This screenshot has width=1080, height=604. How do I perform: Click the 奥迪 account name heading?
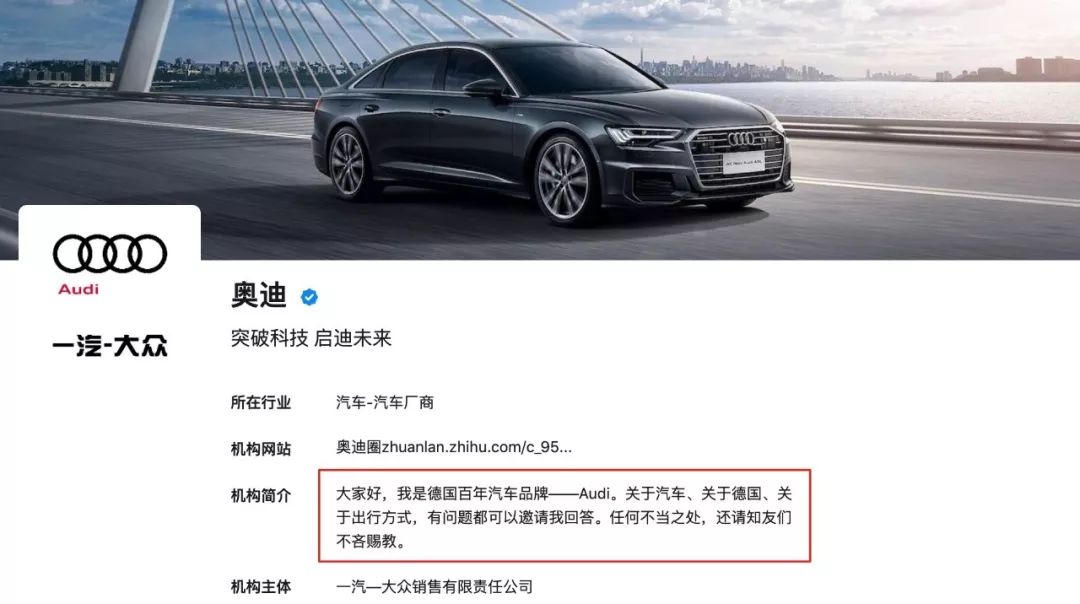259,295
